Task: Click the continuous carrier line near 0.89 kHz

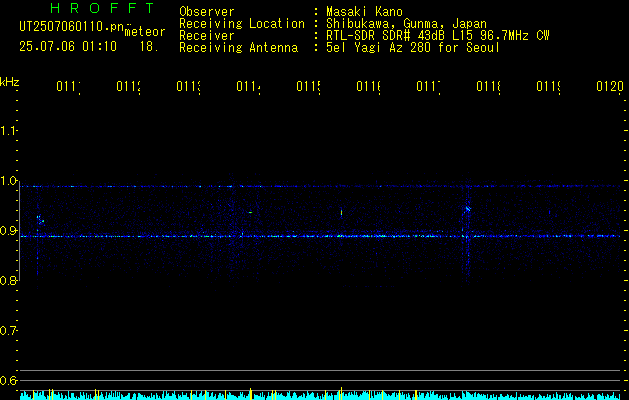Action: (x=320, y=236)
